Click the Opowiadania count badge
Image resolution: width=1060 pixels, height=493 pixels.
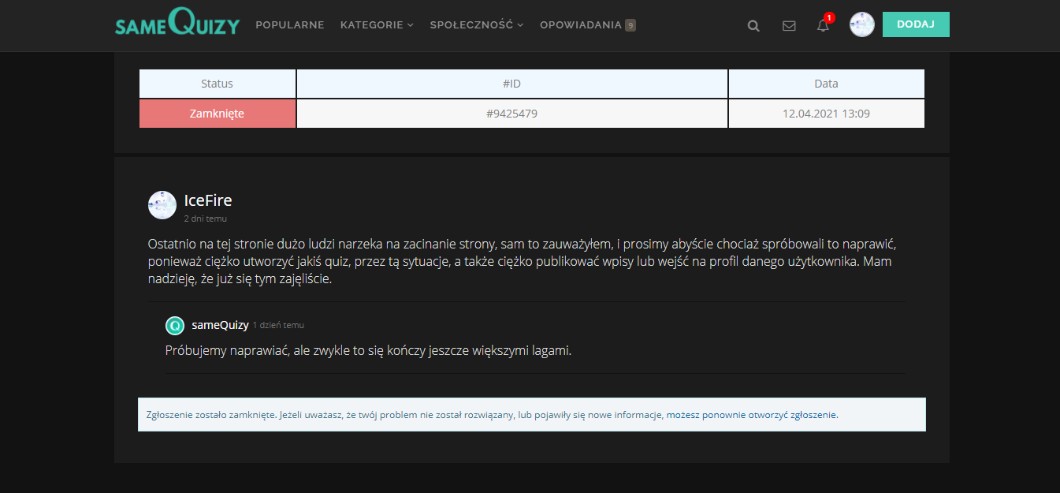pyautogui.click(x=630, y=25)
